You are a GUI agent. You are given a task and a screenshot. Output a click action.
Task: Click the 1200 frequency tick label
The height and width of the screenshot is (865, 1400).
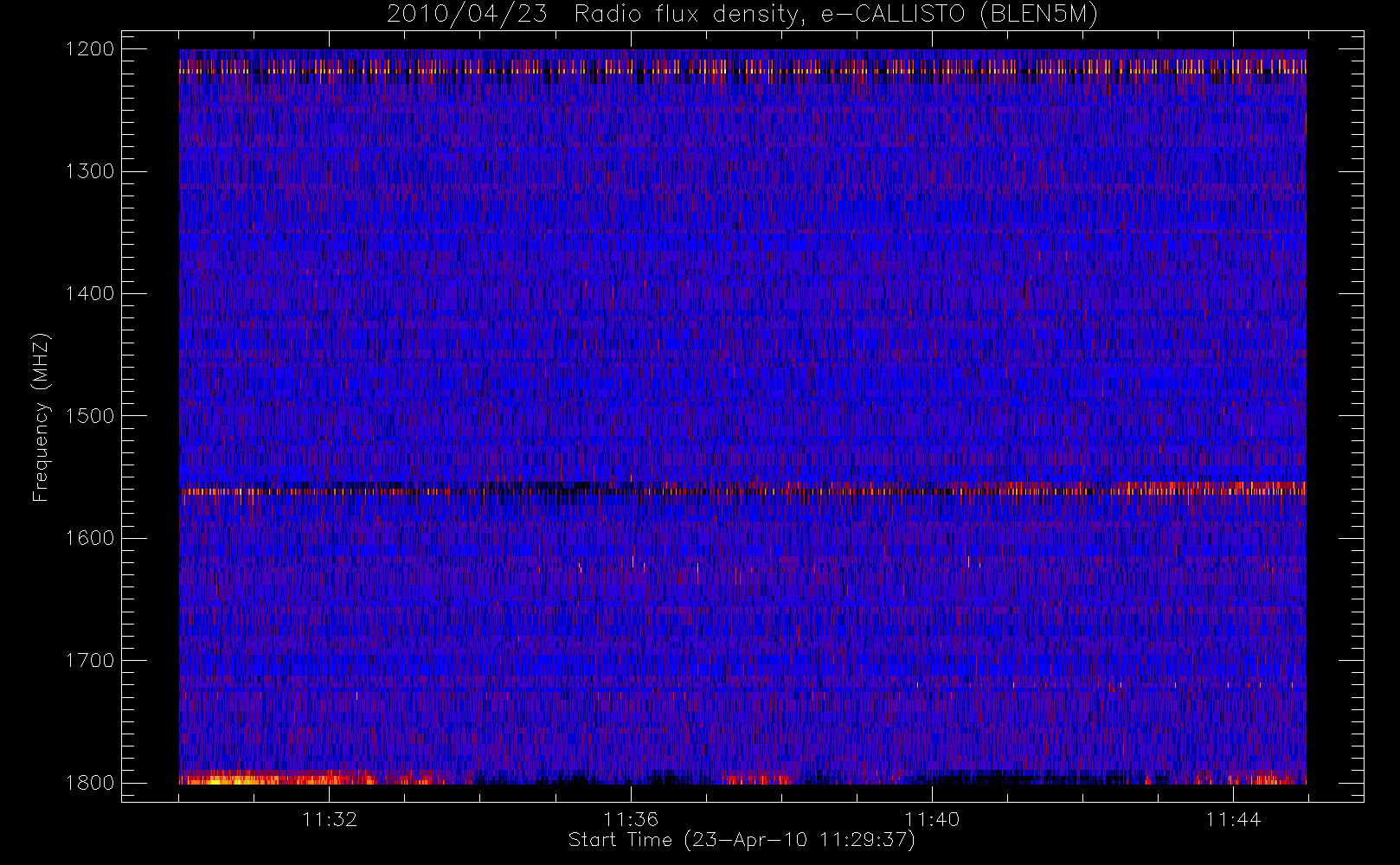tap(90, 49)
